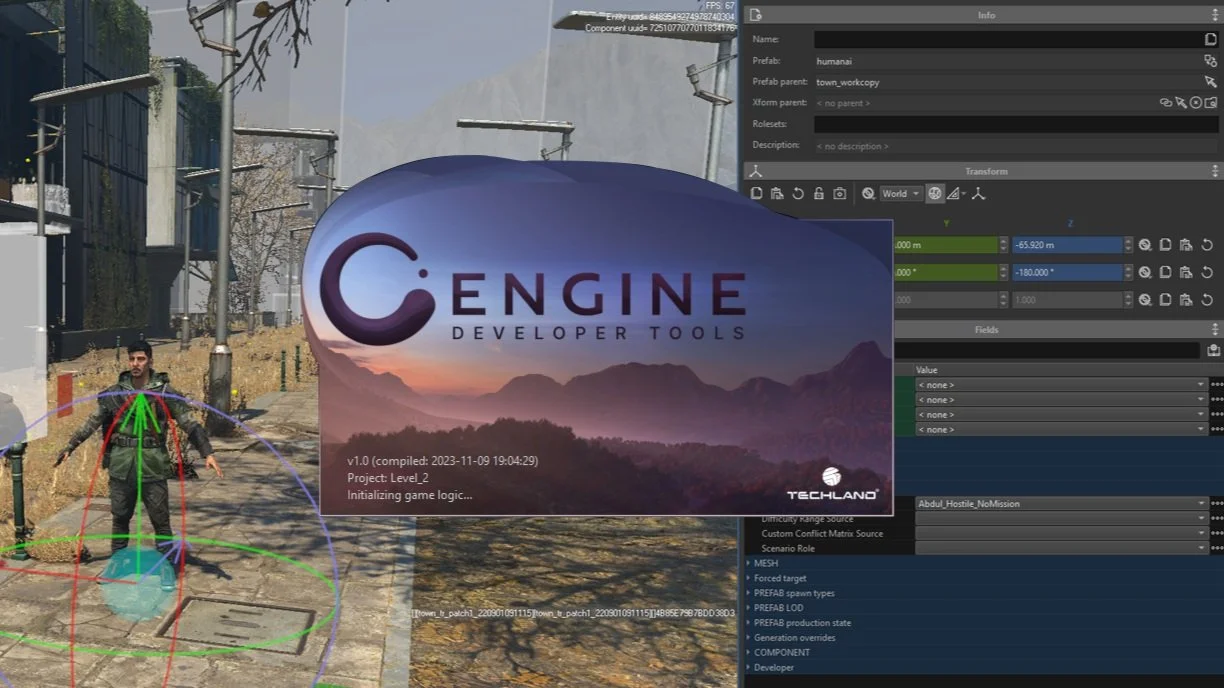Reset the -65.920 m position row
Image resolution: width=1224 pixels, height=688 pixels.
tap(1207, 245)
